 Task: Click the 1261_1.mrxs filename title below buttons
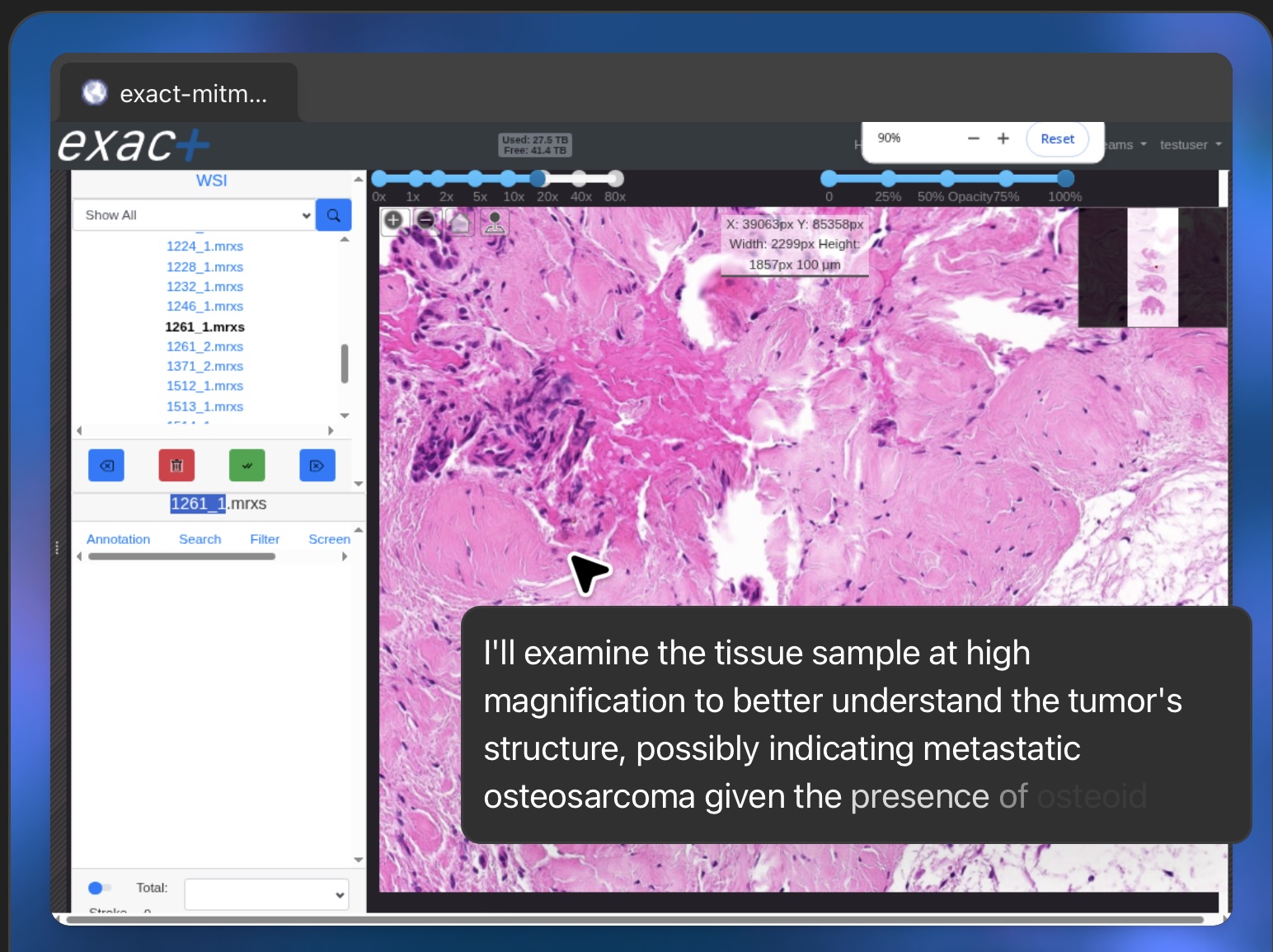click(x=218, y=504)
